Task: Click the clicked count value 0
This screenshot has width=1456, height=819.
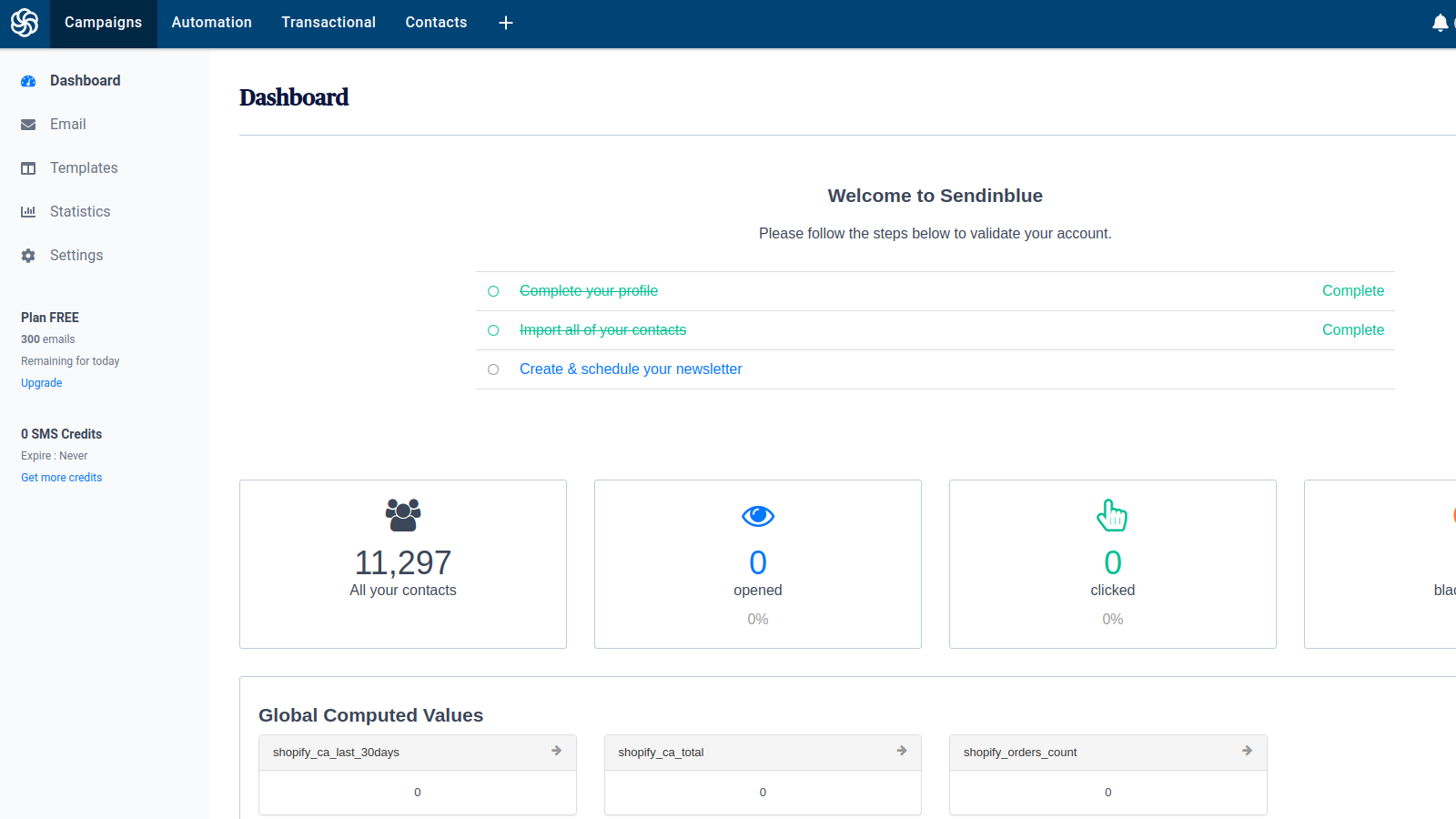Action: coord(1113,563)
